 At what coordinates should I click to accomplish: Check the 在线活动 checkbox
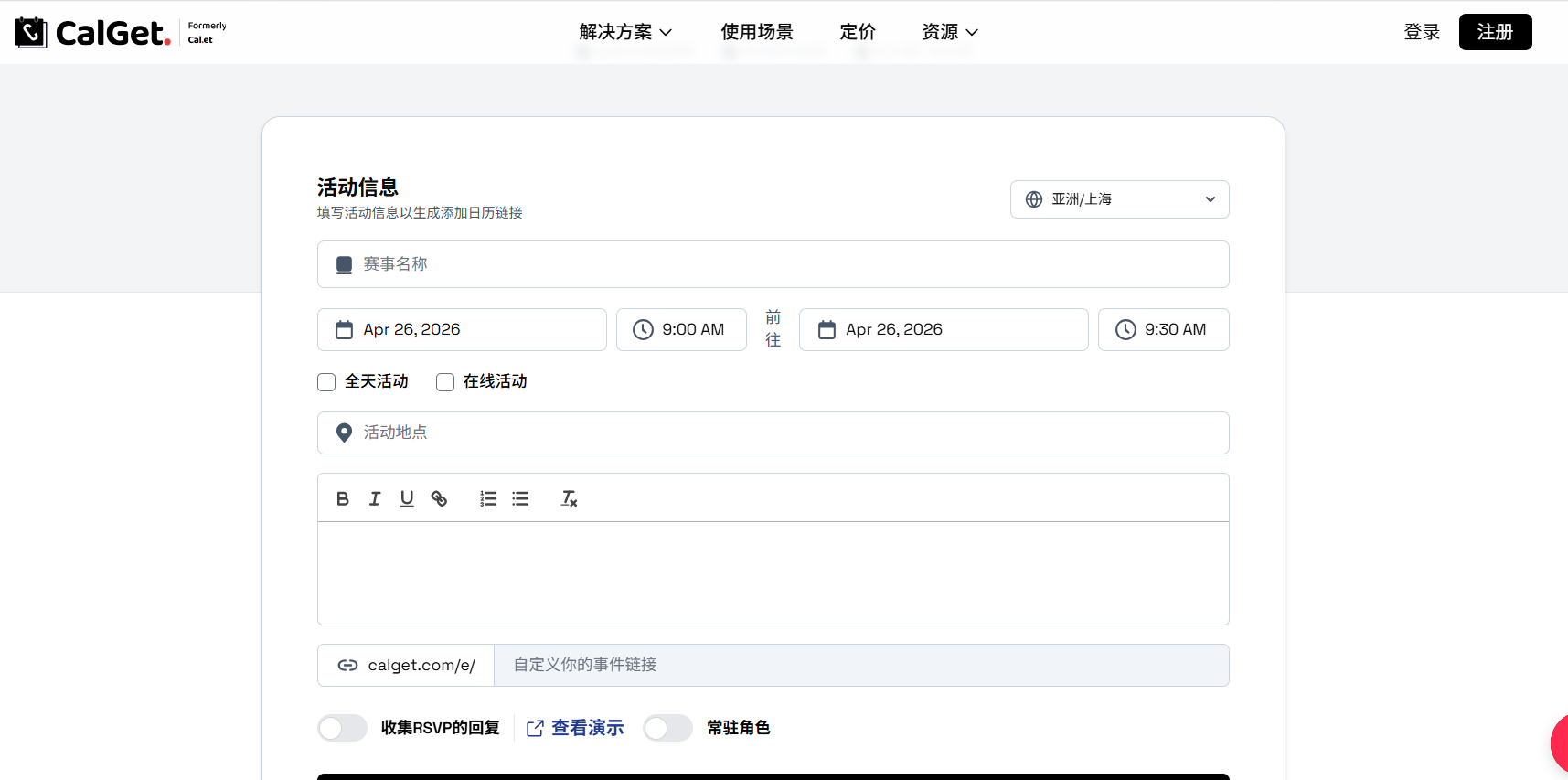pyautogui.click(x=445, y=382)
